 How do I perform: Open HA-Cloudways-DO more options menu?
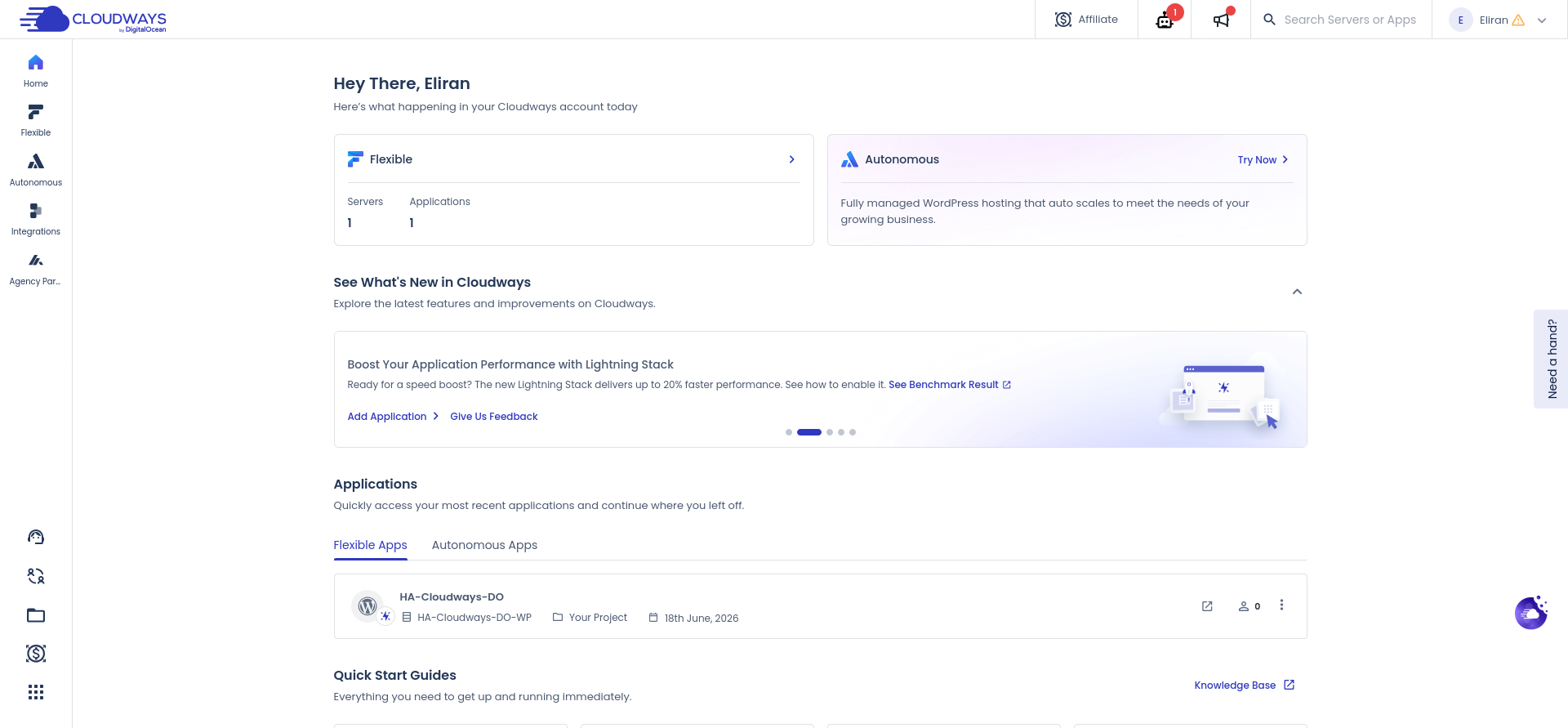(x=1281, y=605)
